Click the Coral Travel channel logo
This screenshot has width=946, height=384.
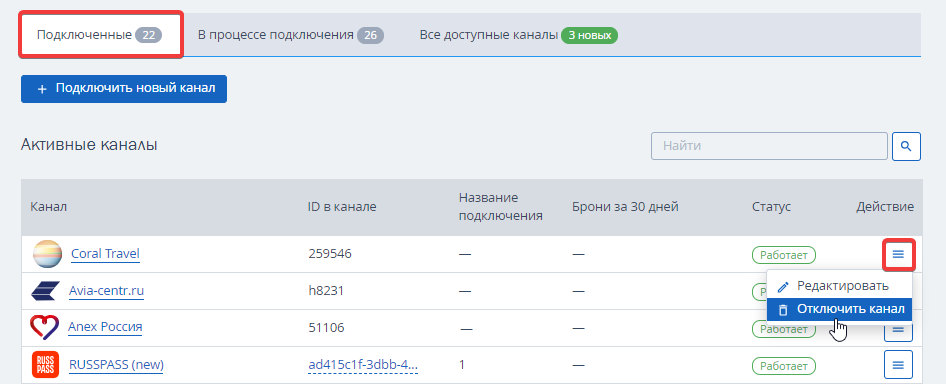coord(47,254)
